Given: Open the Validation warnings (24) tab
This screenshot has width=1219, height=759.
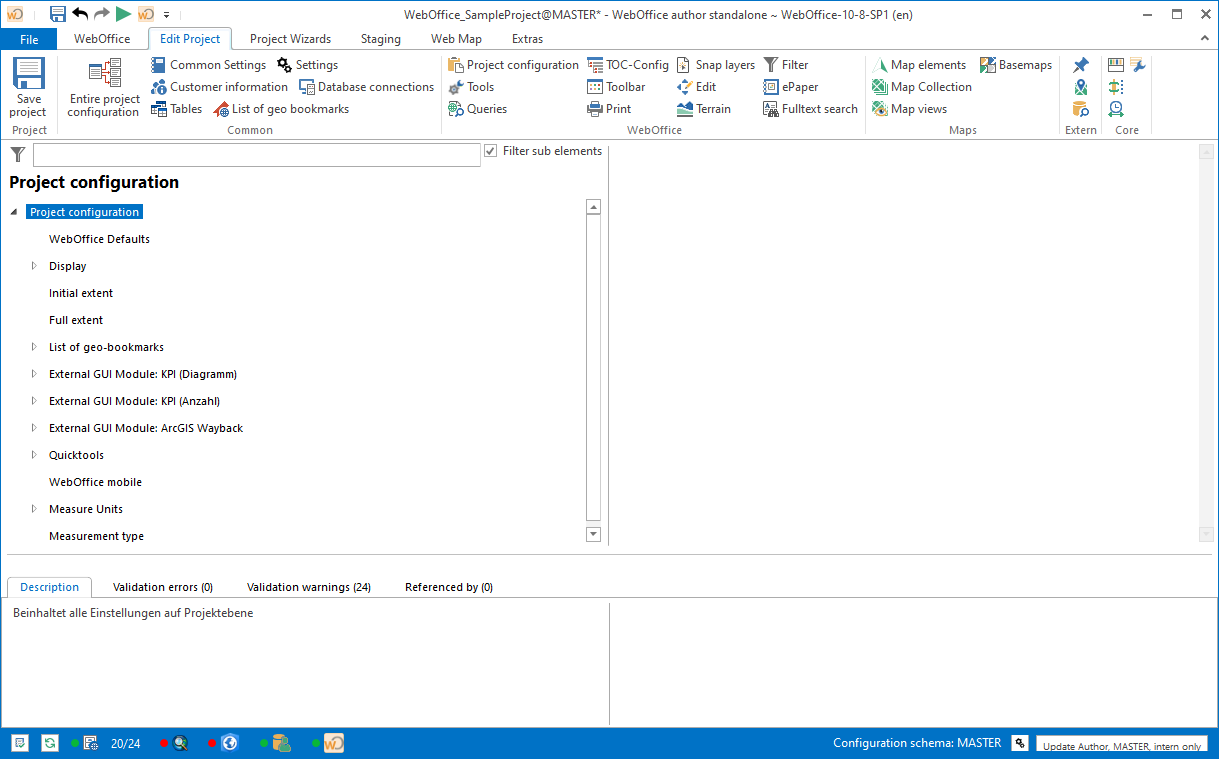Looking at the screenshot, I should coord(310,587).
